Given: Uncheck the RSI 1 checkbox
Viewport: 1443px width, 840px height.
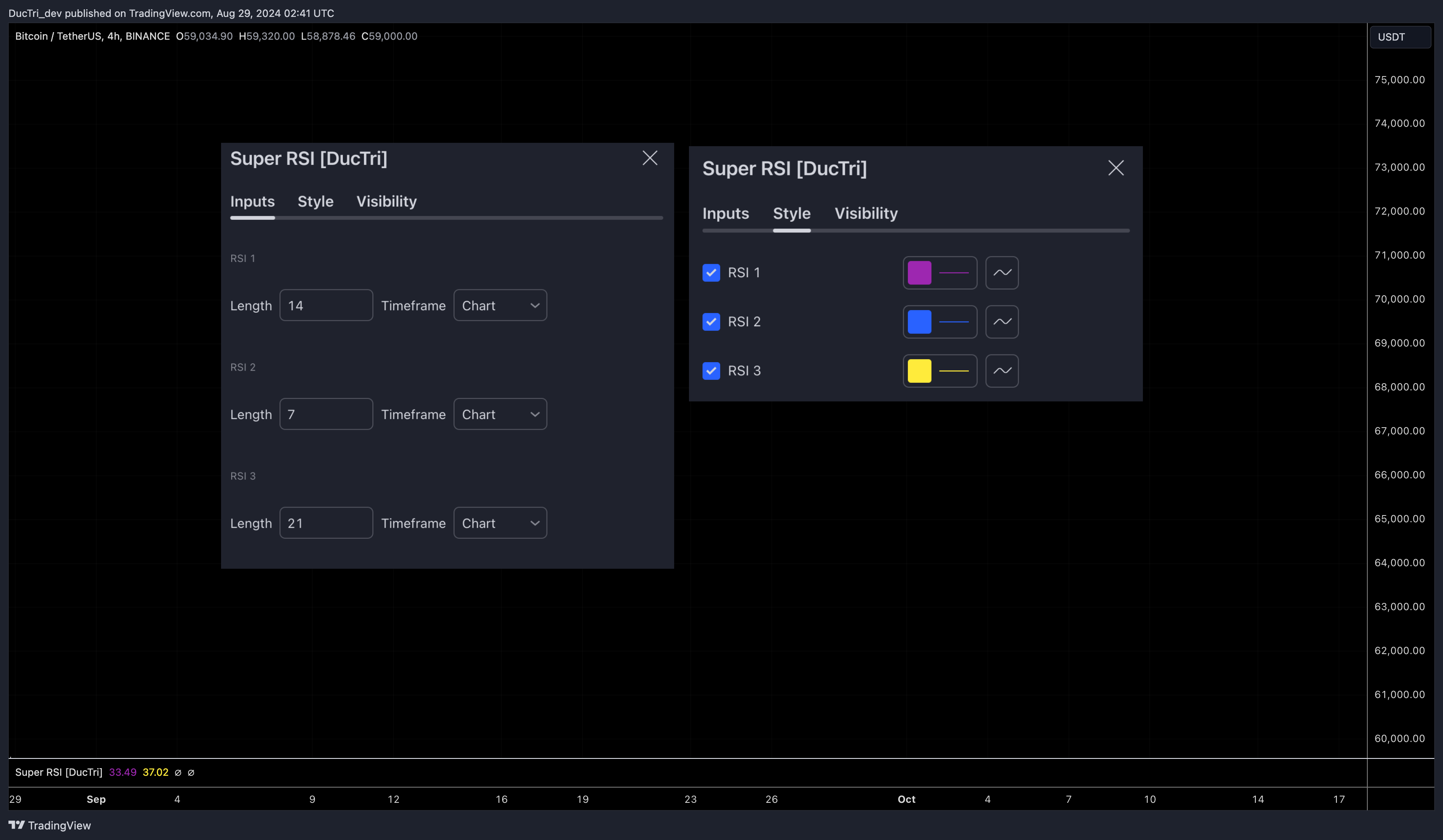Looking at the screenshot, I should (x=711, y=273).
